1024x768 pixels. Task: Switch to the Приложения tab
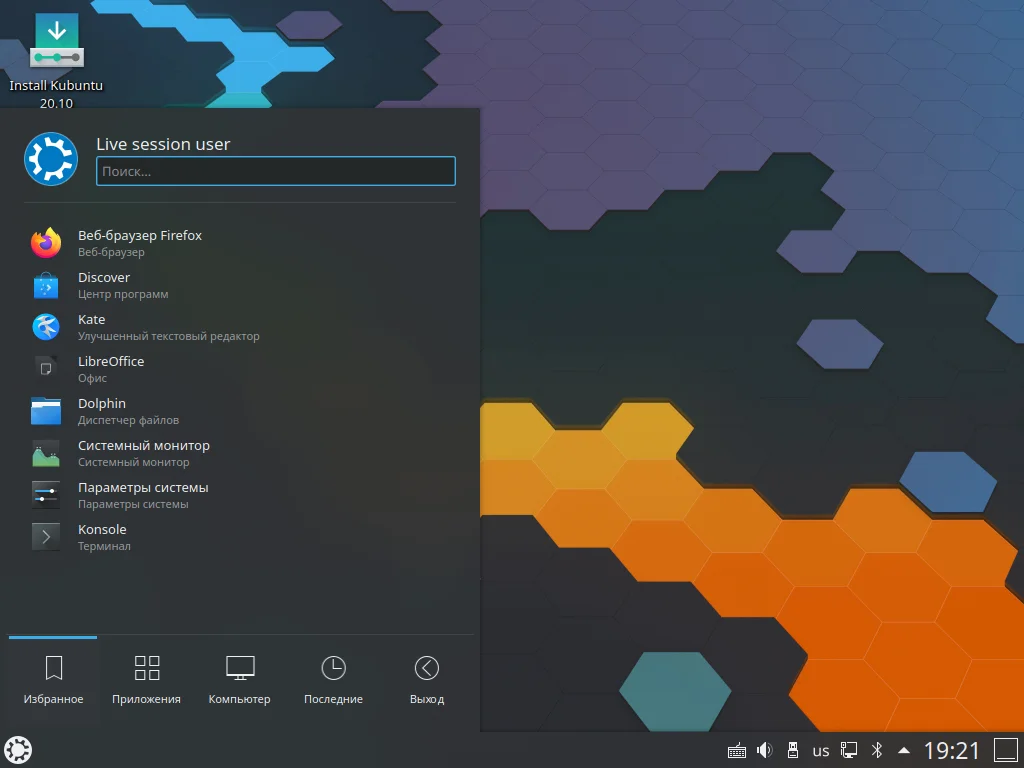point(146,678)
